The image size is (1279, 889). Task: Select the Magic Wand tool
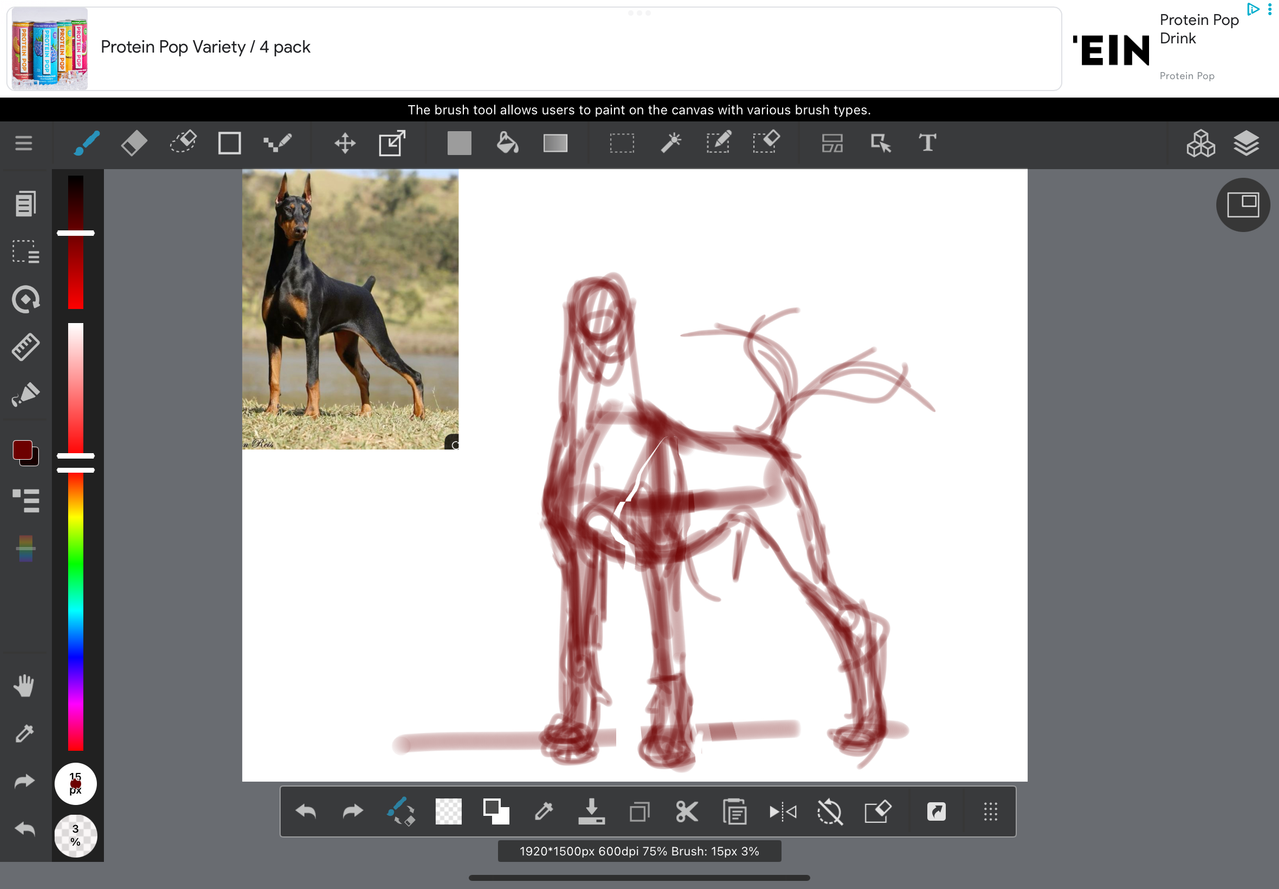point(670,143)
